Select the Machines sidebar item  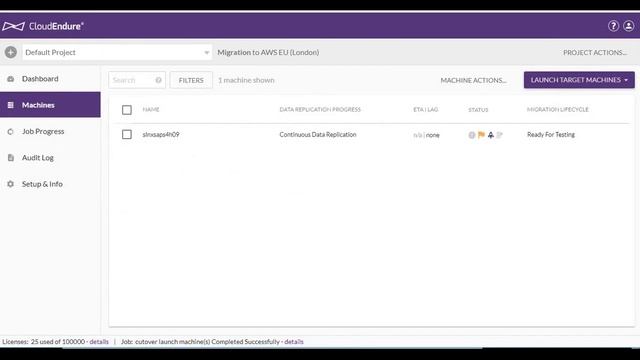tap(50, 105)
